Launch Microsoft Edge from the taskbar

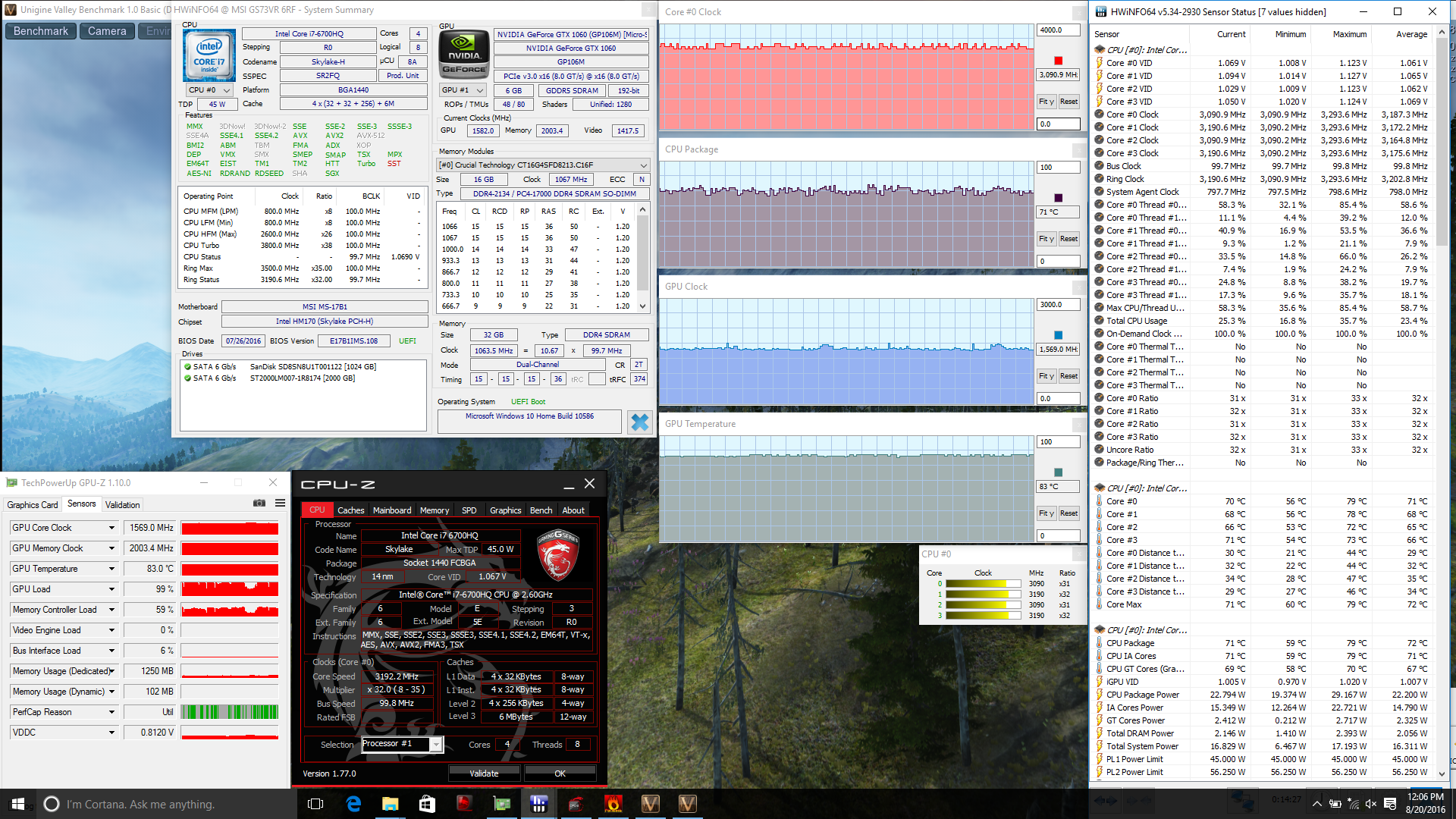point(353,804)
